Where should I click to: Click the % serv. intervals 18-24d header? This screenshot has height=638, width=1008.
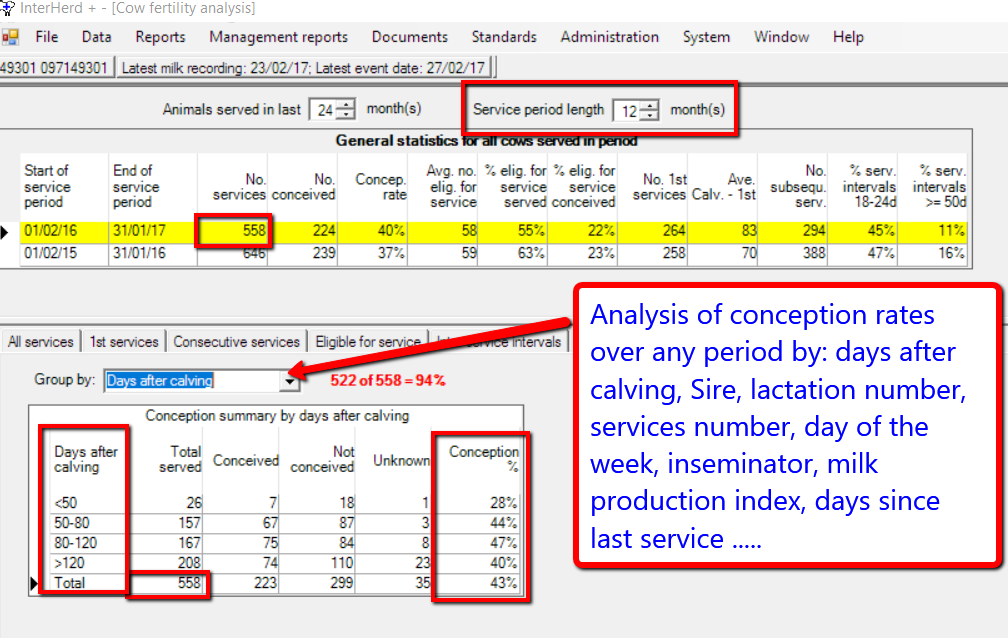(x=863, y=187)
